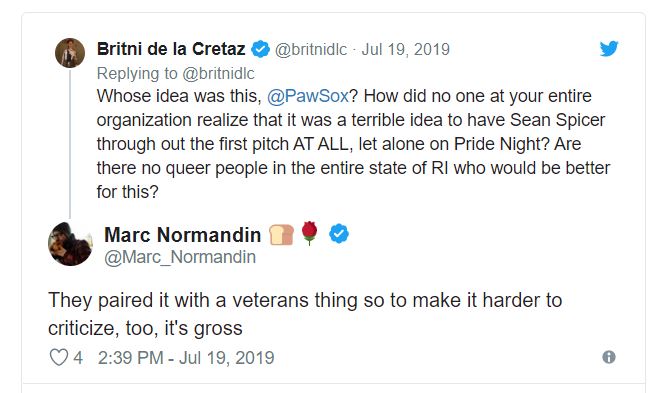The height and width of the screenshot is (393, 664).
Task: Open the Replying to @britnidlc link
Action: tap(176, 74)
